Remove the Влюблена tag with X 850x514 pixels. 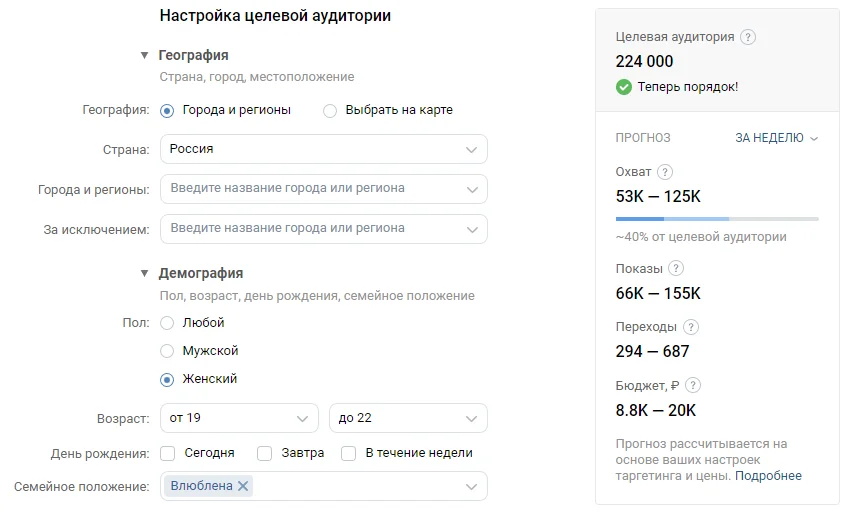244,486
